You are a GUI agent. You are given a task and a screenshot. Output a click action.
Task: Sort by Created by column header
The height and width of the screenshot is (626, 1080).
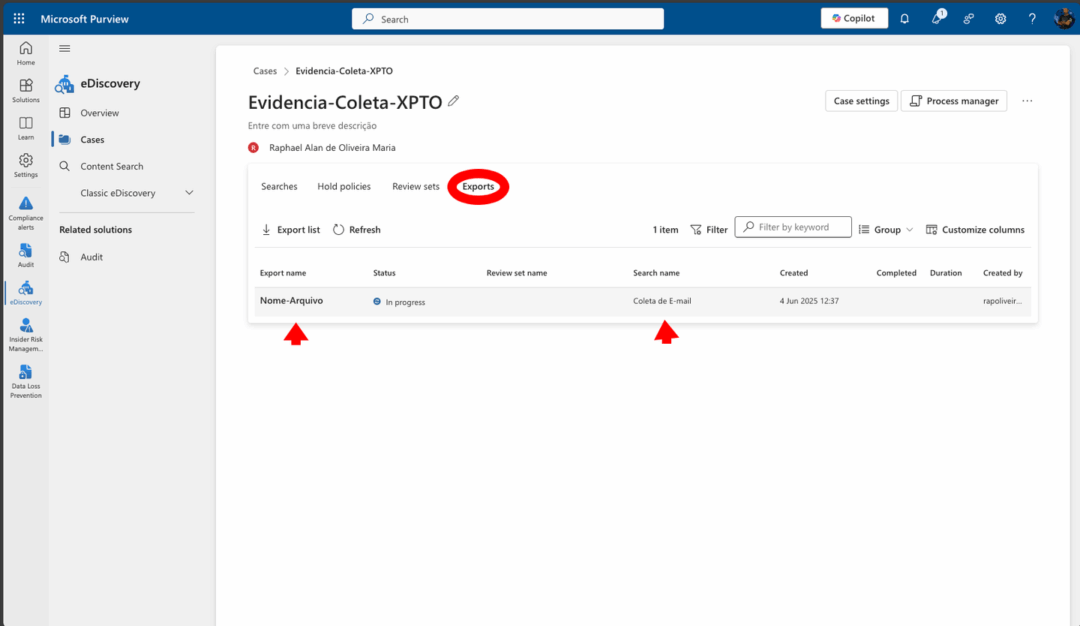coord(1002,273)
